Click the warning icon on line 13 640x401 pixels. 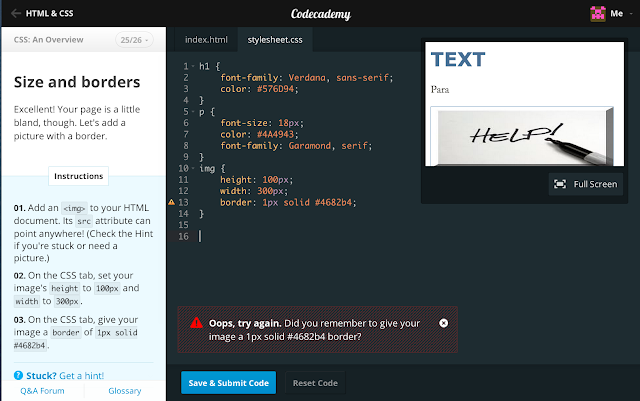pos(171,202)
